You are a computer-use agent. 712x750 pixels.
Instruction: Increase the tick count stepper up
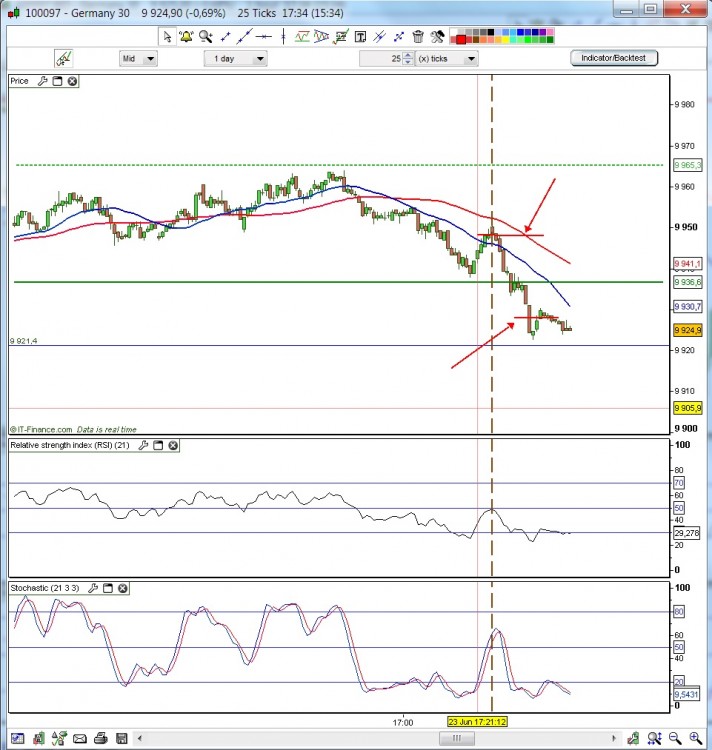click(407, 55)
